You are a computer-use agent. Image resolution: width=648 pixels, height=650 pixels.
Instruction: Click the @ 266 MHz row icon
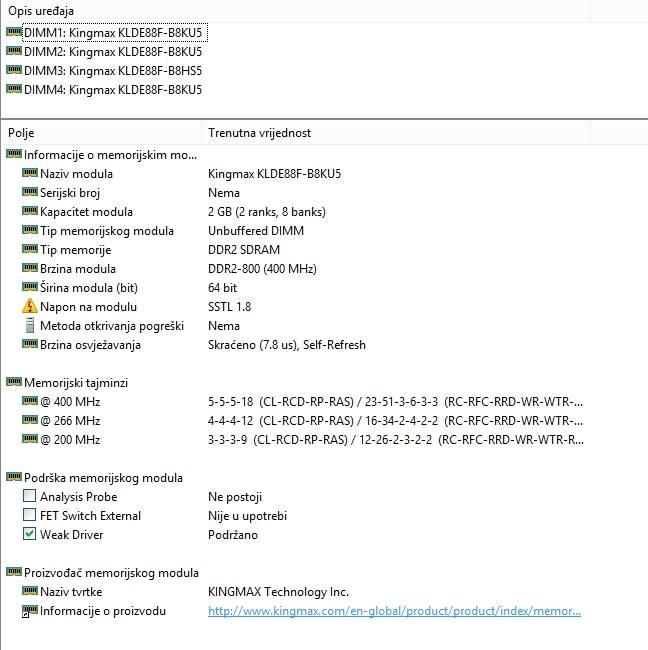pos(30,420)
